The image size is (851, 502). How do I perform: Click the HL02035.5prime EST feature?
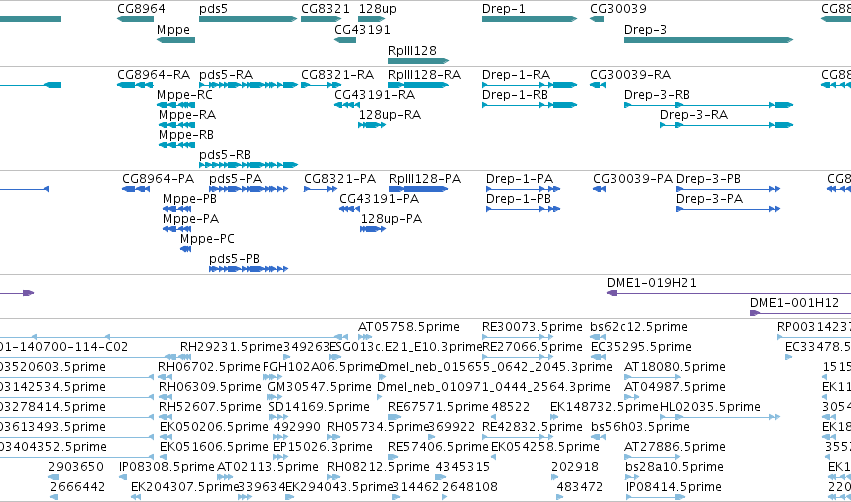[720, 417]
